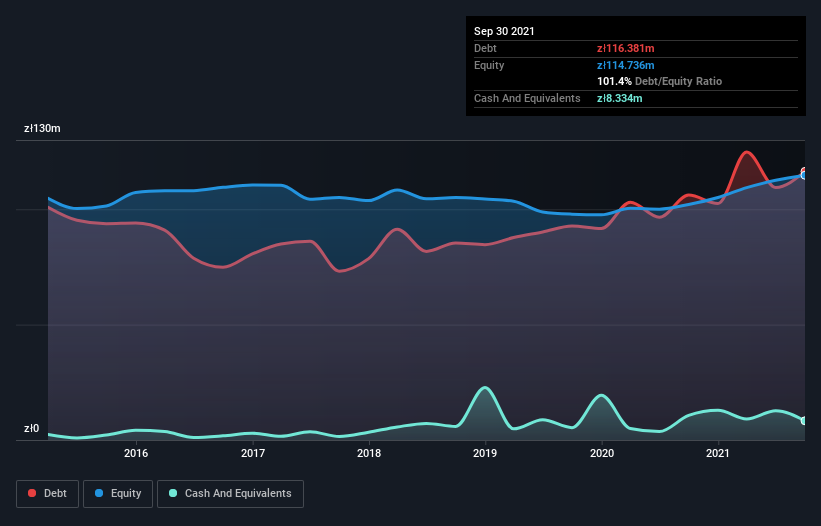This screenshot has height=526, width=821.
Task: Toggle the Debt legend button
Action: click(47, 494)
